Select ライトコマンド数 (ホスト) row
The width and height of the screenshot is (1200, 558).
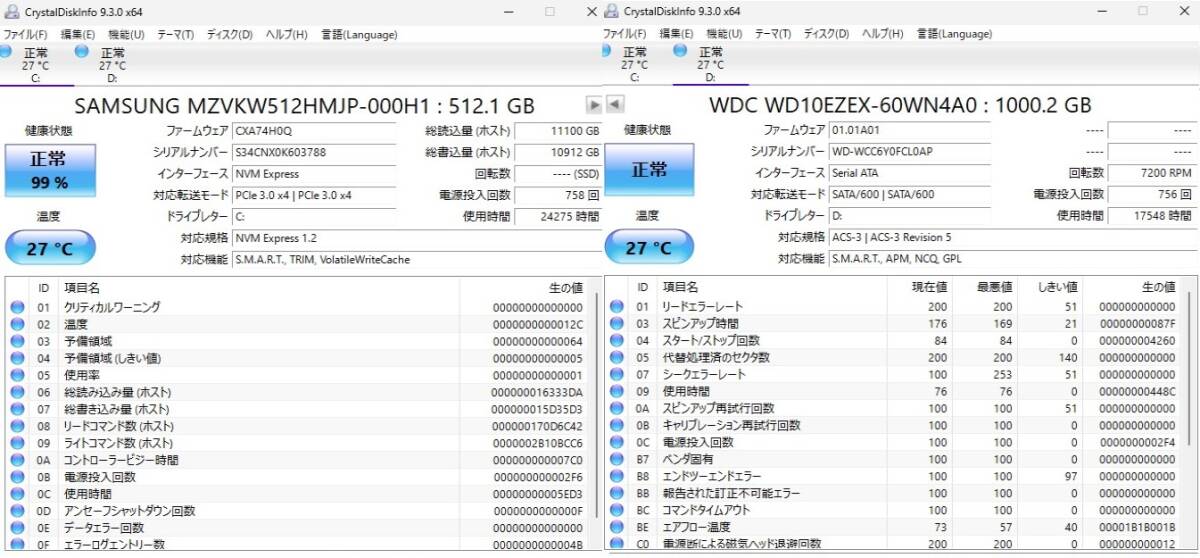click(298, 443)
